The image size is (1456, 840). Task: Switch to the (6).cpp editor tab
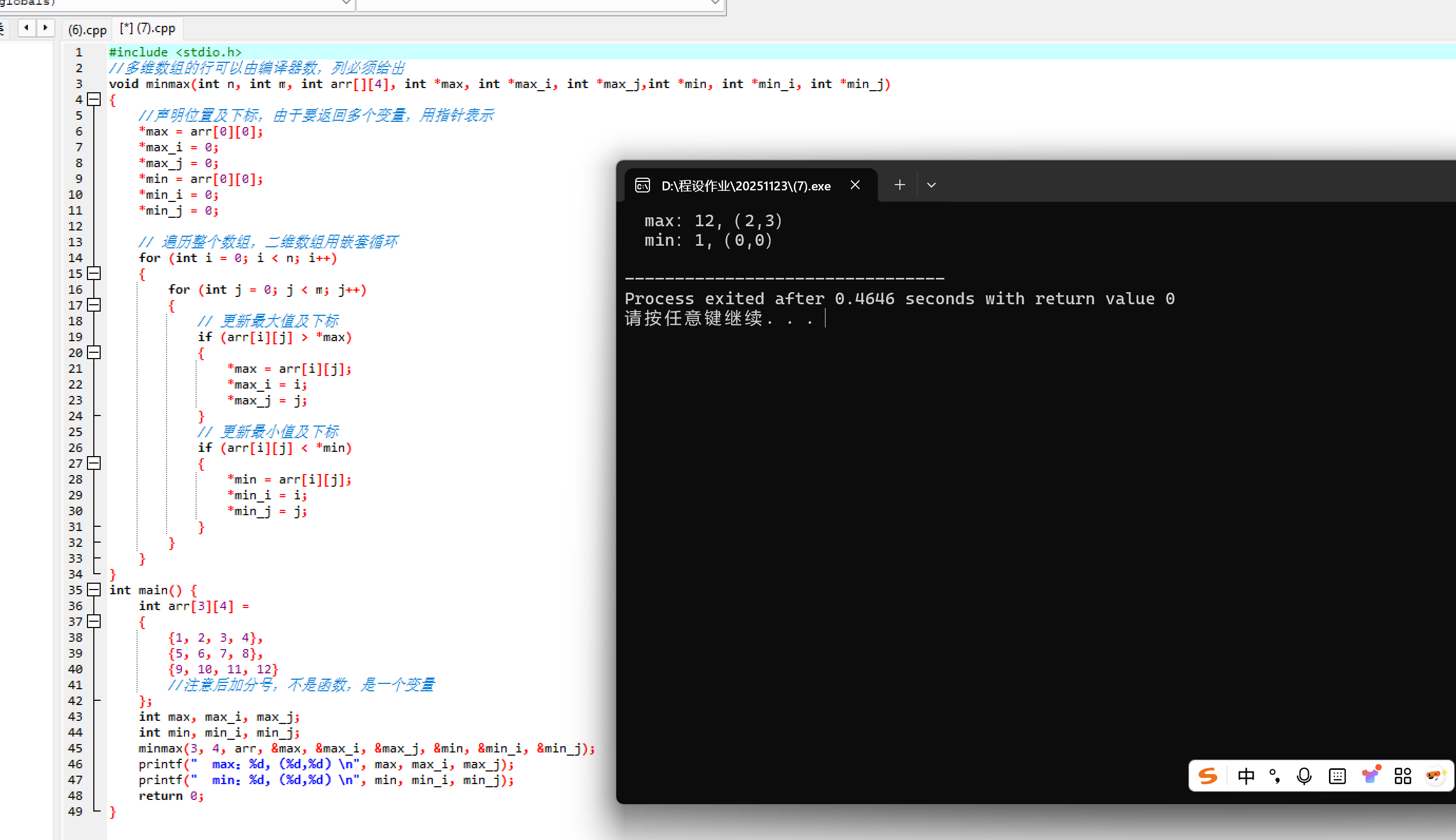[87, 30]
